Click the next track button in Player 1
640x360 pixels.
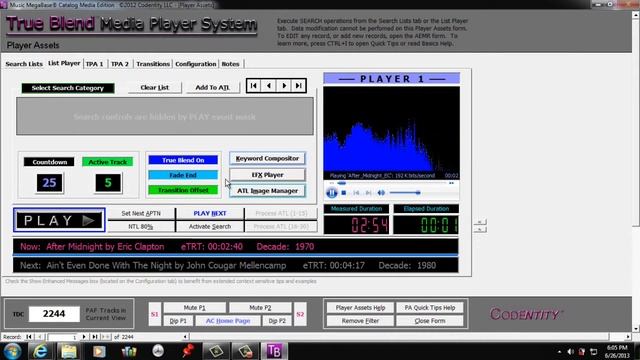(x=368, y=193)
